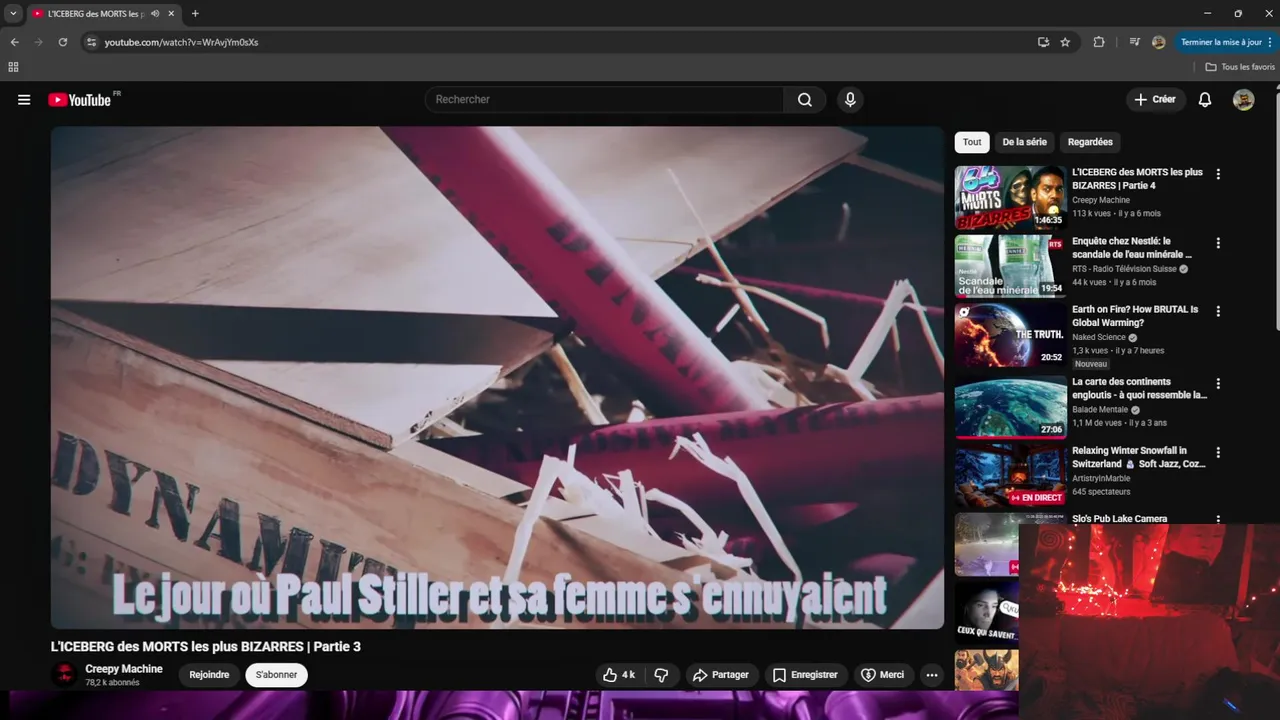Click the 'Balade Mentale' channel name
1280x720 pixels.
(1100, 410)
